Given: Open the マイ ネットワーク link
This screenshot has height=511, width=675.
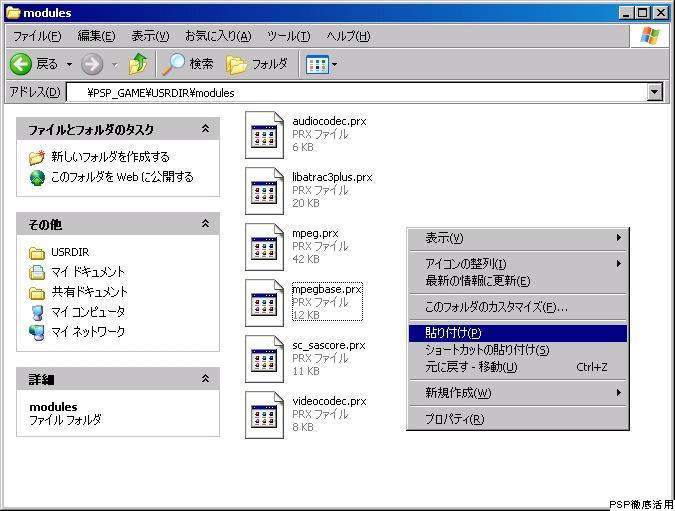Looking at the screenshot, I should pos(88,331).
